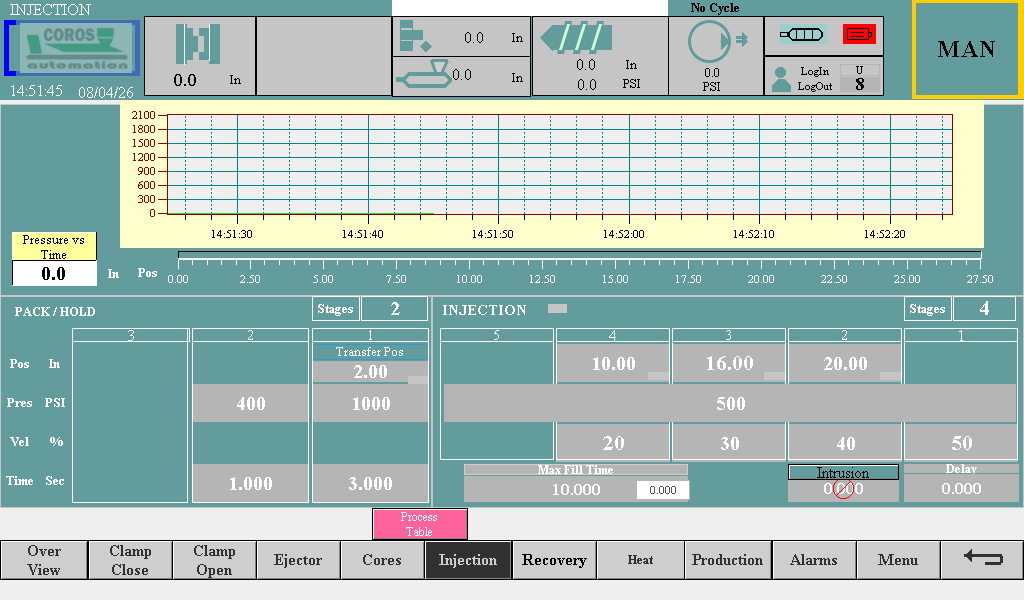Viewport: 1024px width, 600px height.
Task: Toggle the MAN manual mode button
Action: point(966,50)
